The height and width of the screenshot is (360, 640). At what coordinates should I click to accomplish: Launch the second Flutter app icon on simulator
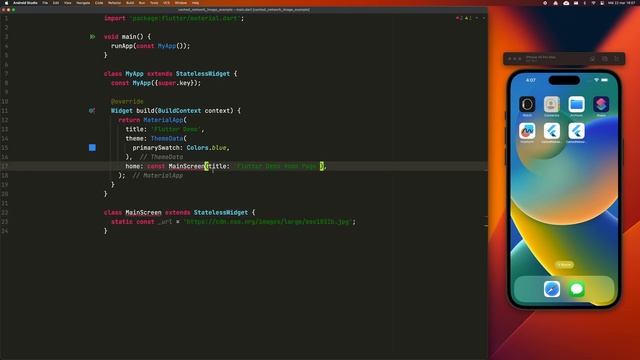(x=576, y=131)
